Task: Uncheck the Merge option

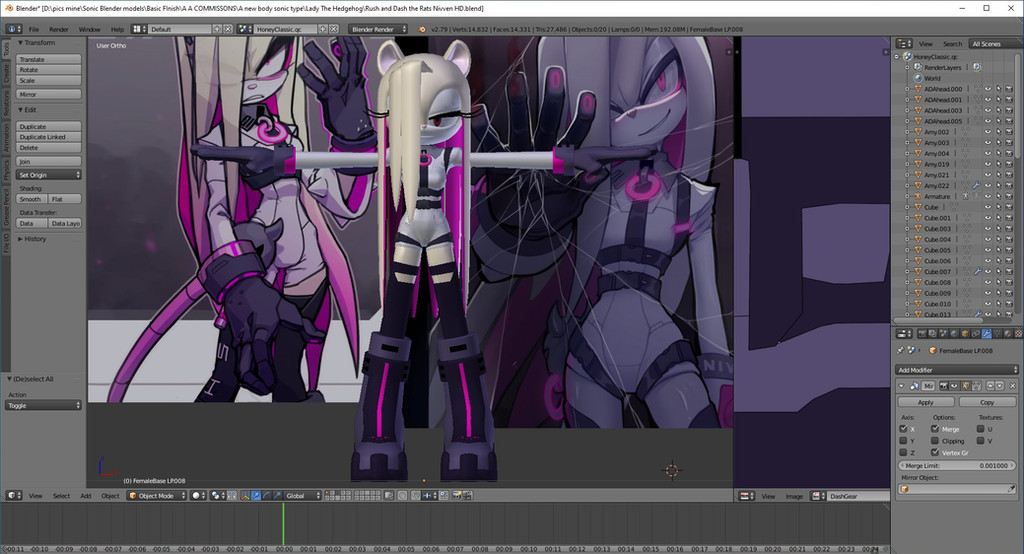Action: pyautogui.click(x=935, y=429)
